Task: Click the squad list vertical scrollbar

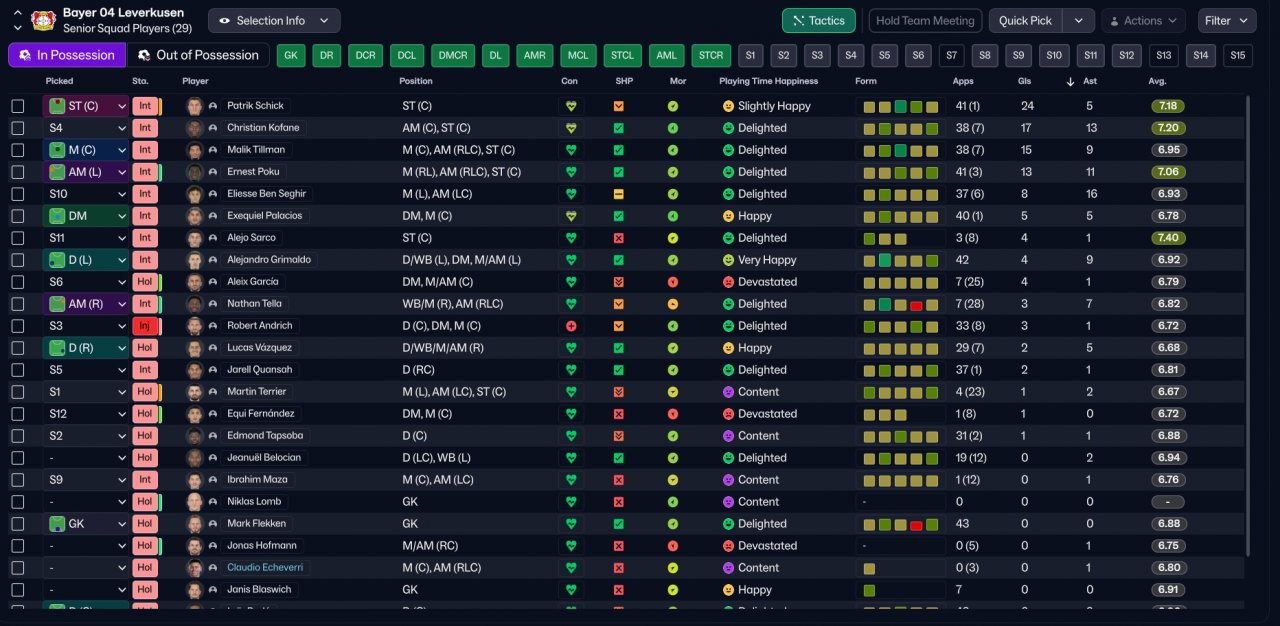Action: coord(1247,325)
